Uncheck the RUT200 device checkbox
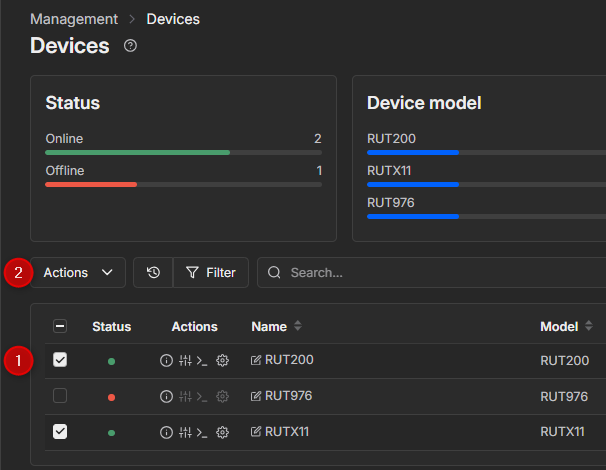This screenshot has height=470, width=606. tap(60, 360)
